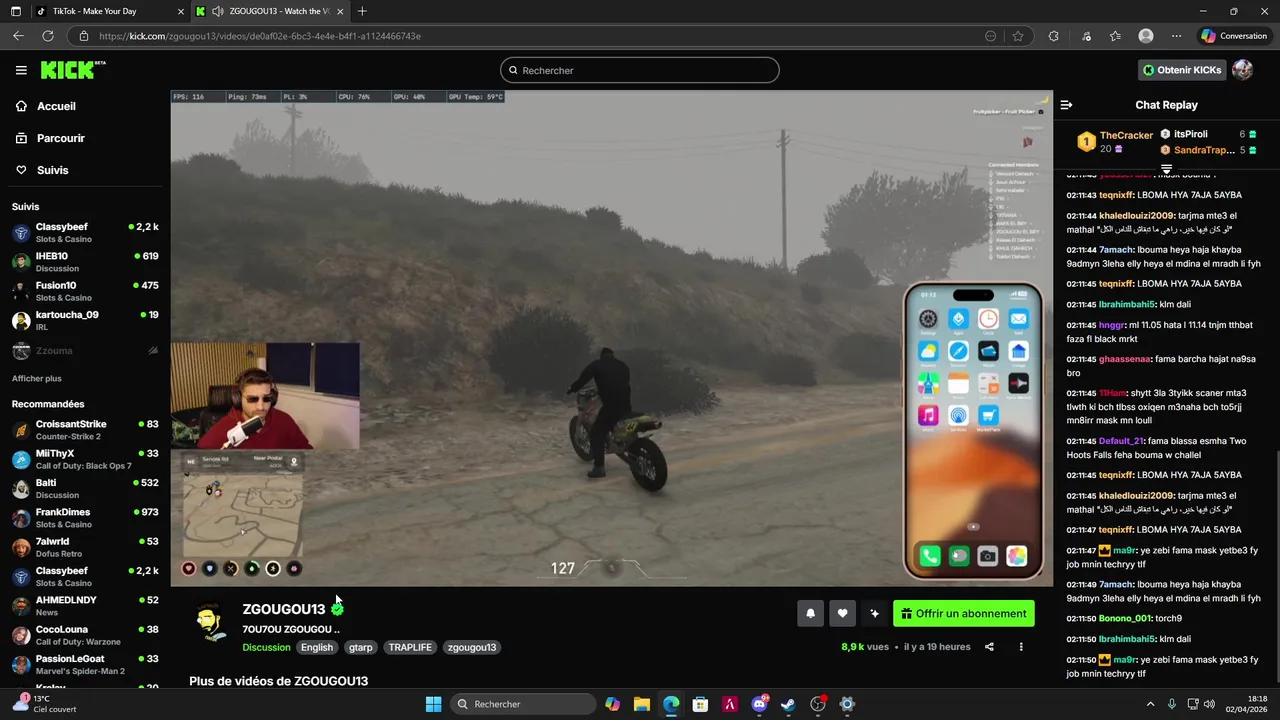Open the user profile avatar menu
Screen dimensions: 1280x720
[1243, 70]
